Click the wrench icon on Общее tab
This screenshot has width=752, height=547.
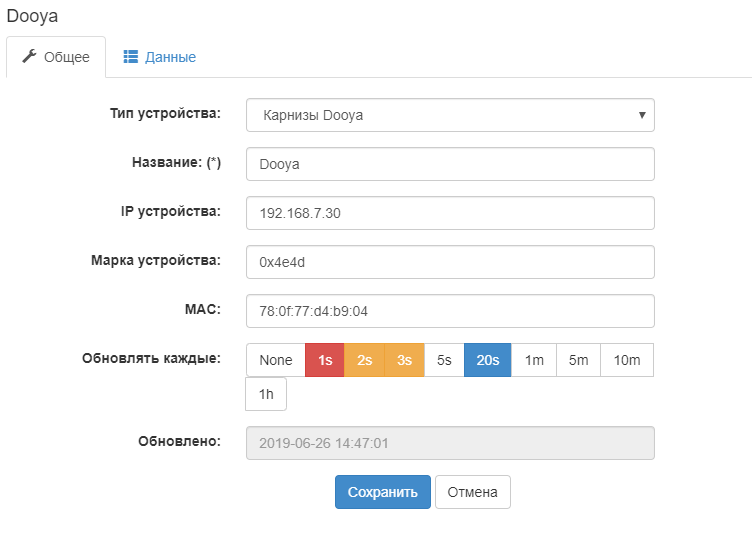[x=29, y=57]
